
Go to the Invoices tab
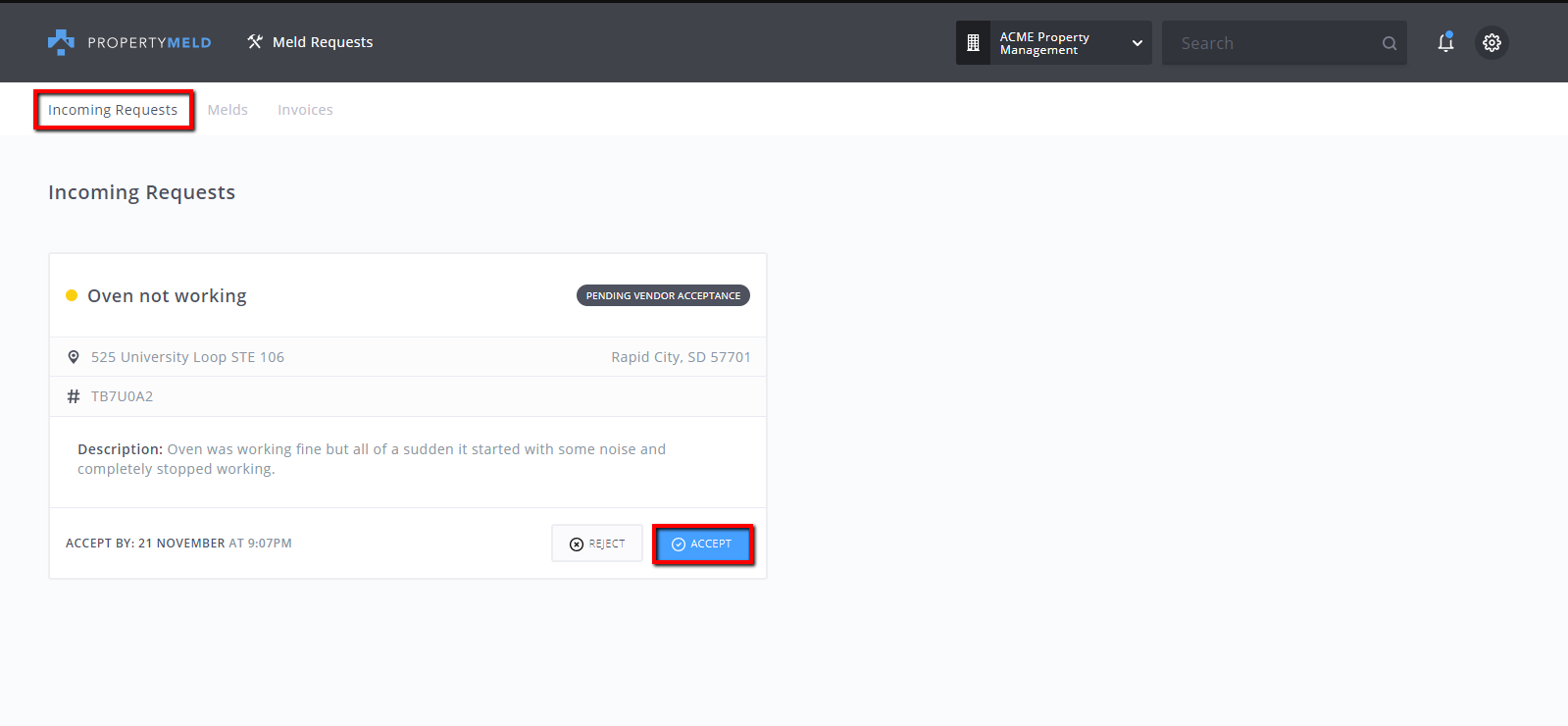click(x=305, y=110)
